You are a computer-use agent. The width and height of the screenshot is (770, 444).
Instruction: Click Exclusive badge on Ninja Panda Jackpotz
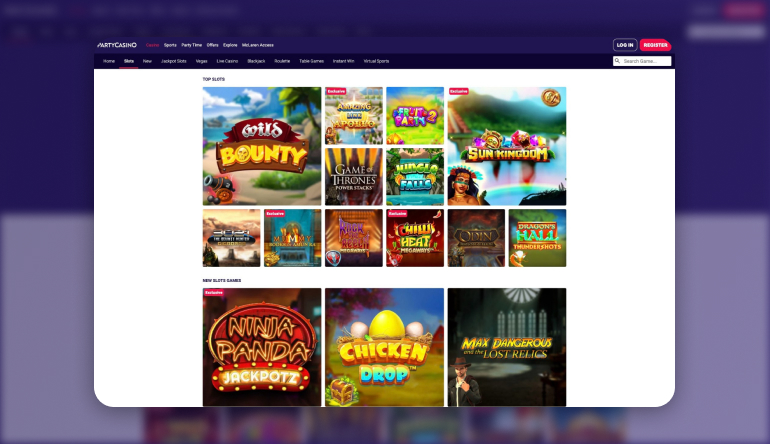point(214,292)
